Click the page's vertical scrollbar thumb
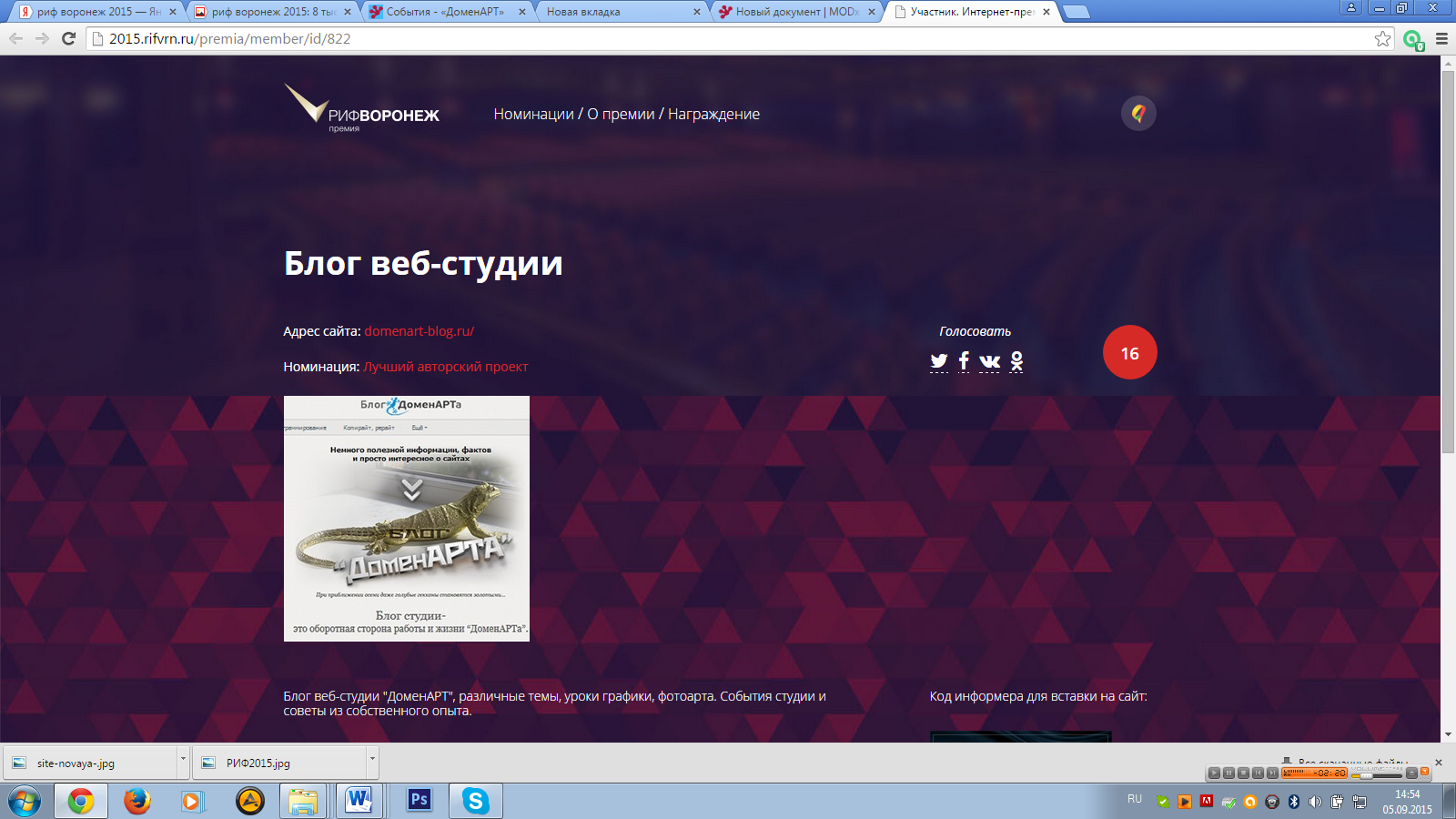Viewport: 1456px width, 819px height. click(1448, 262)
